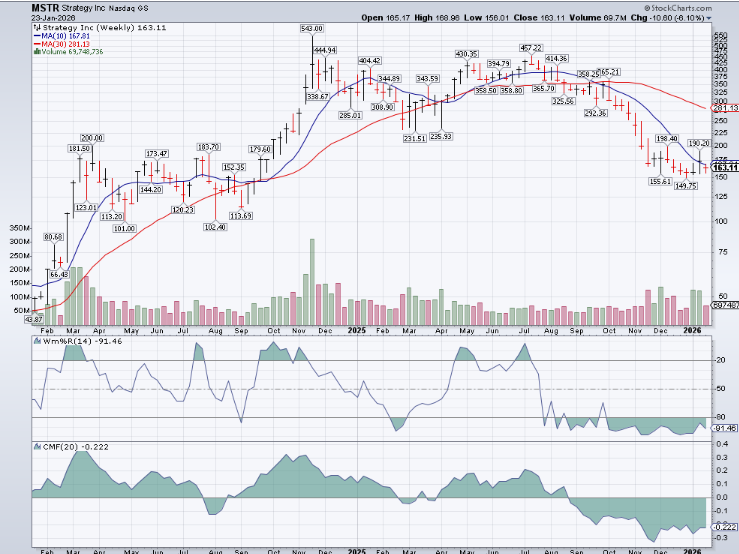This screenshot has width=739, height=554.
Task: Select the 457.22 high price annotation
Action: point(531,48)
